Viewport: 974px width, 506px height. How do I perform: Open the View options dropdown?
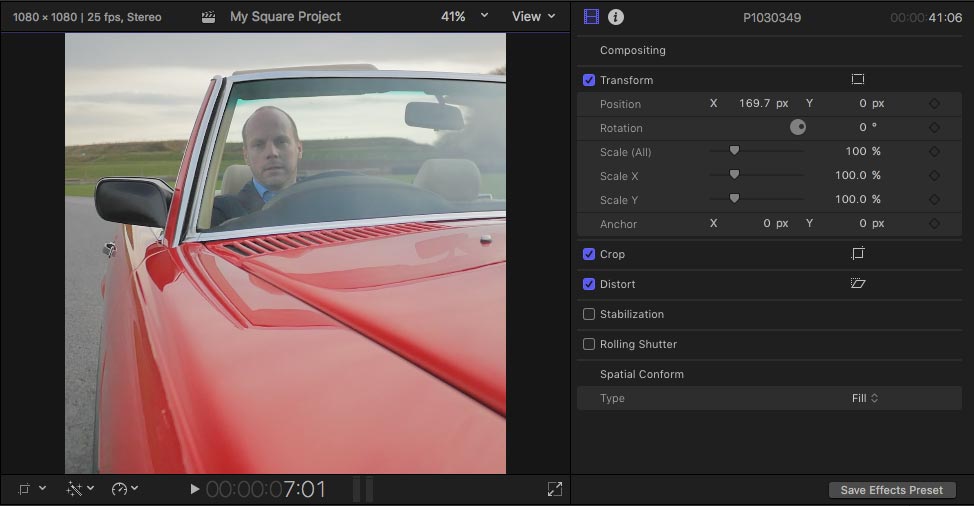[x=533, y=17]
